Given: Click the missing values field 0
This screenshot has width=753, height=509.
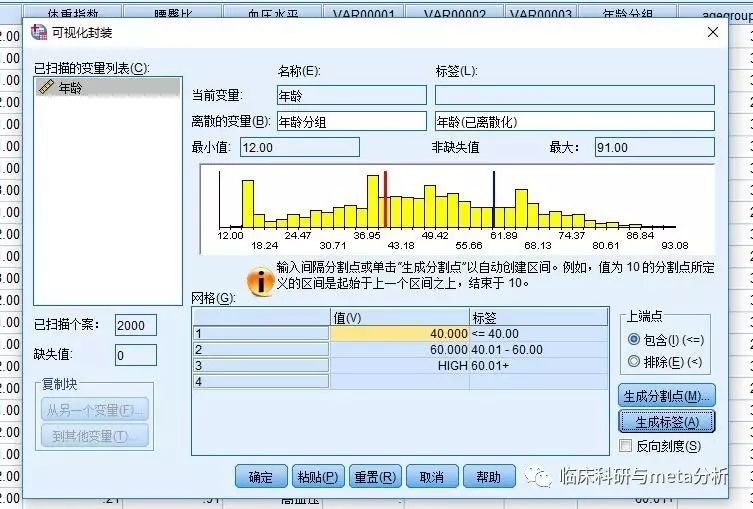Looking at the screenshot, I should 136,355.
